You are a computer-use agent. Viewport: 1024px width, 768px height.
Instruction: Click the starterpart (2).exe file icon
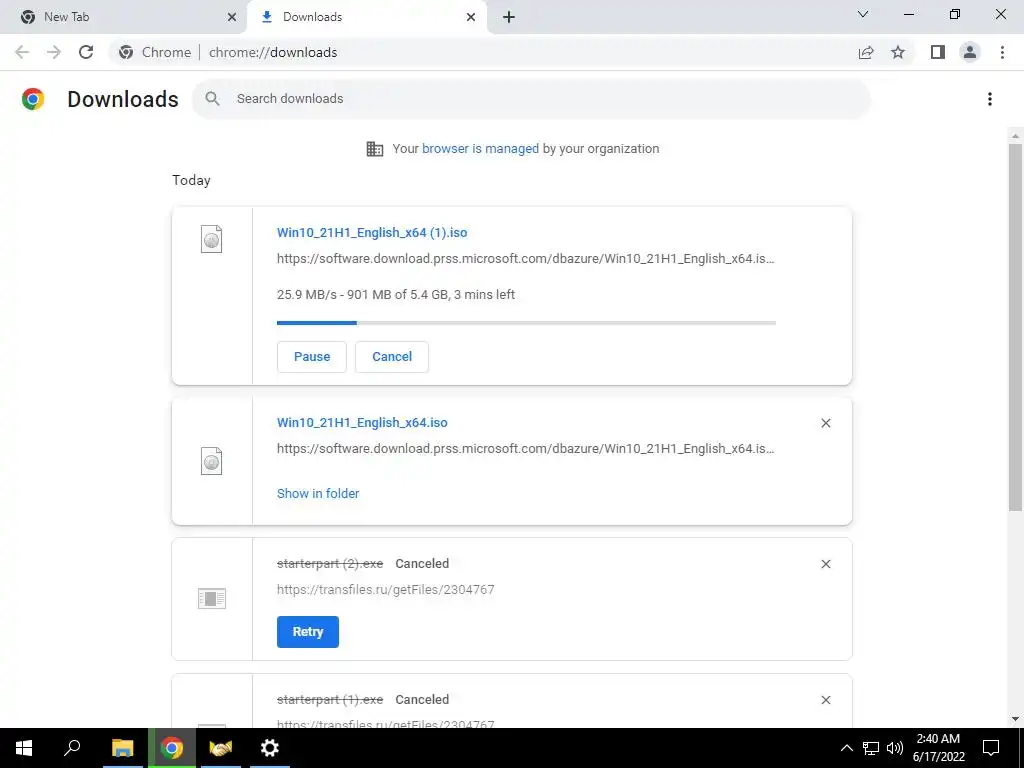pyautogui.click(x=212, y=598)
